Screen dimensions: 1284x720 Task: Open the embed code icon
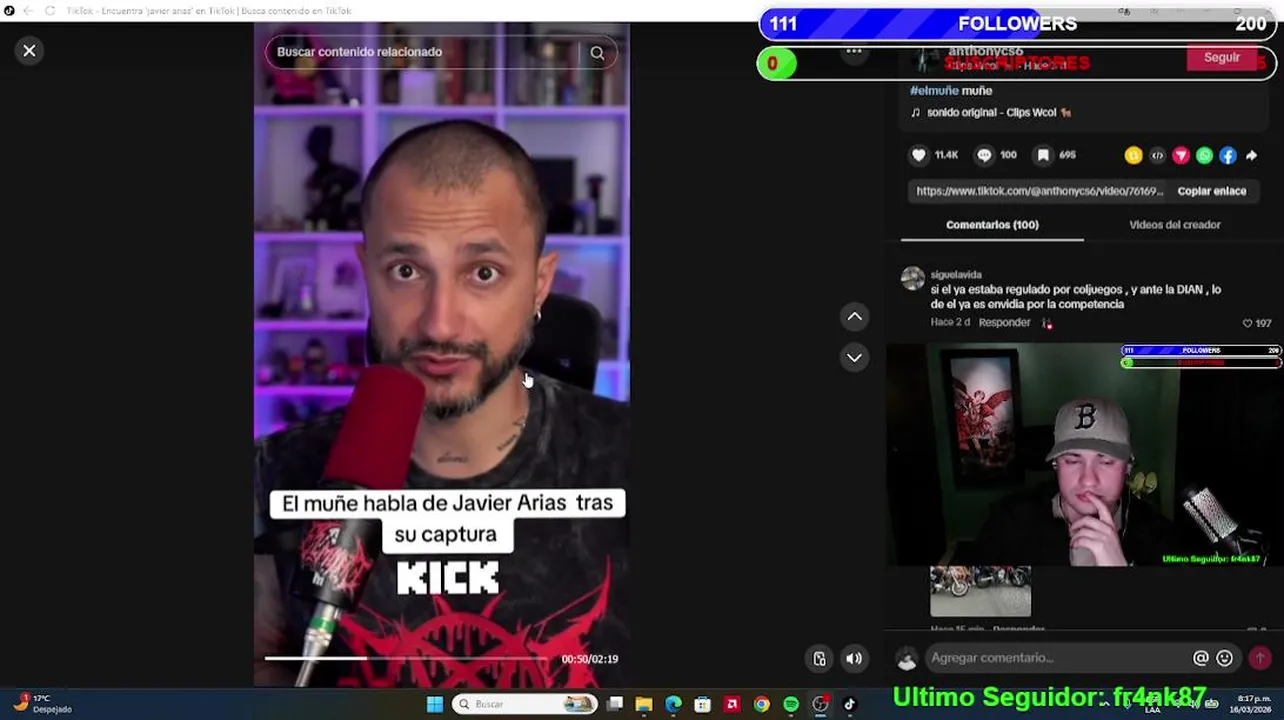[1157, 155]
